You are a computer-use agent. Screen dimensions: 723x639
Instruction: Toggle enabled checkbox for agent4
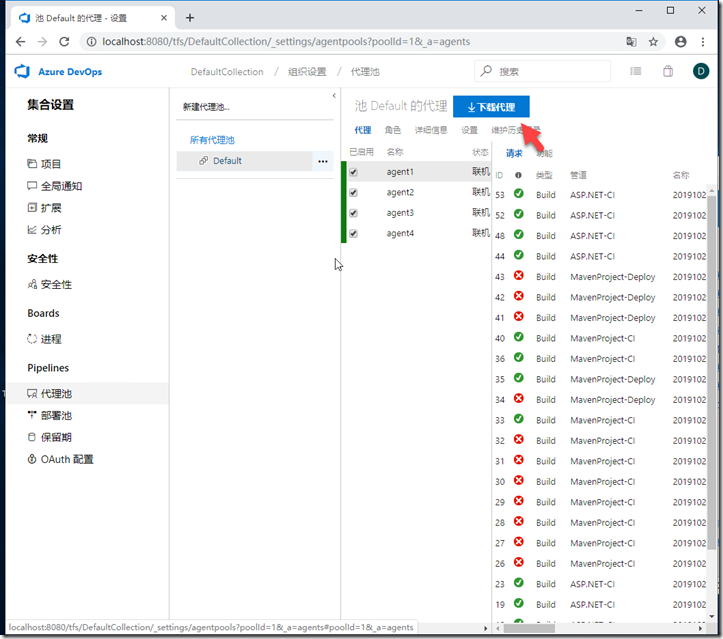353,234
